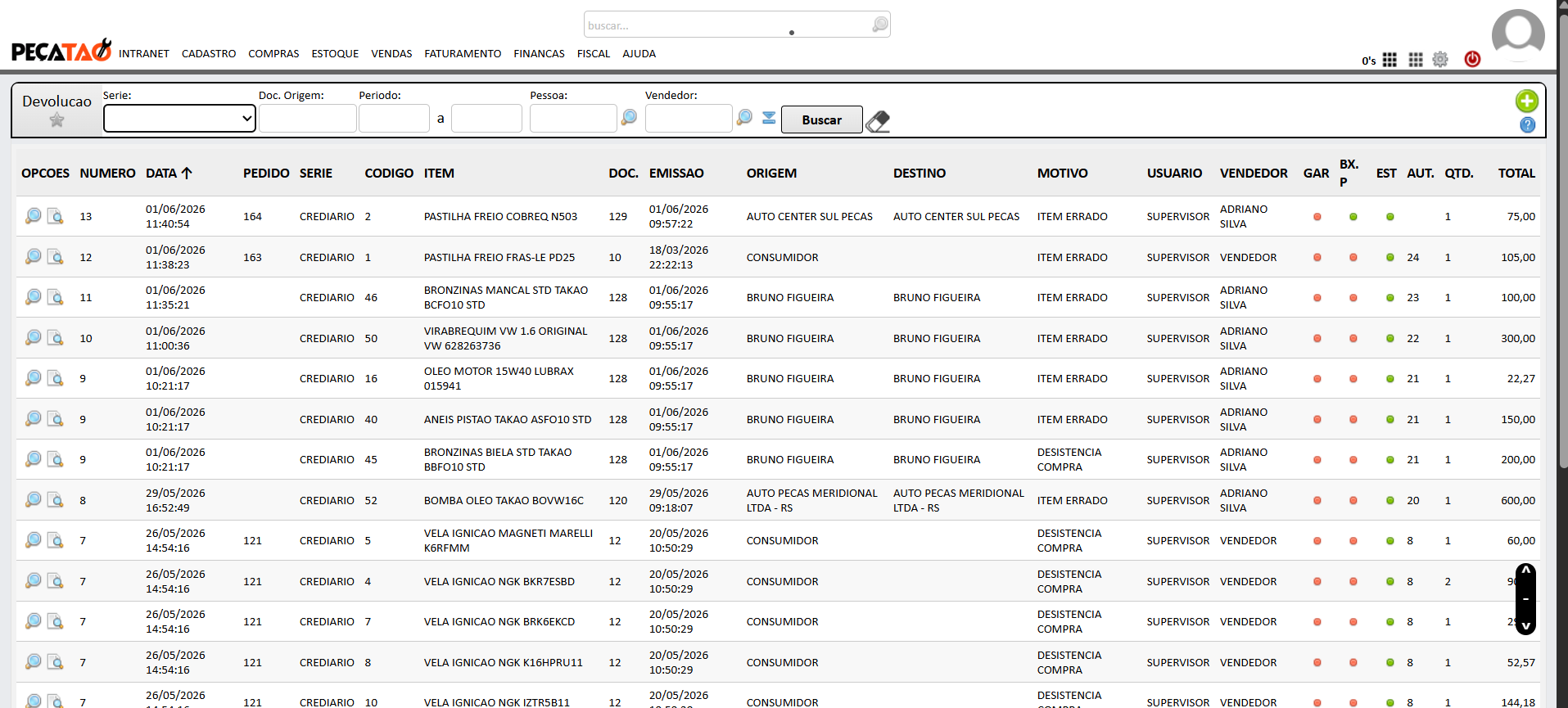The height and width of the screenshot is (708, 1568).
Task: Open document preview icon for devolucao 8
Action: point(55,500)
